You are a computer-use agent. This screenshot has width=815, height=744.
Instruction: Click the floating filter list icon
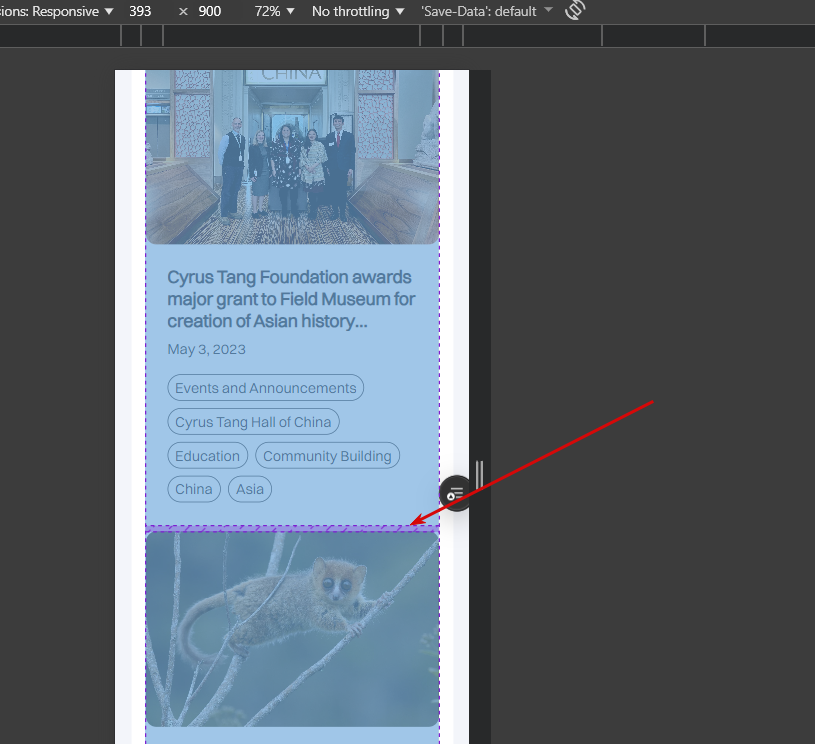coord(455,493)
